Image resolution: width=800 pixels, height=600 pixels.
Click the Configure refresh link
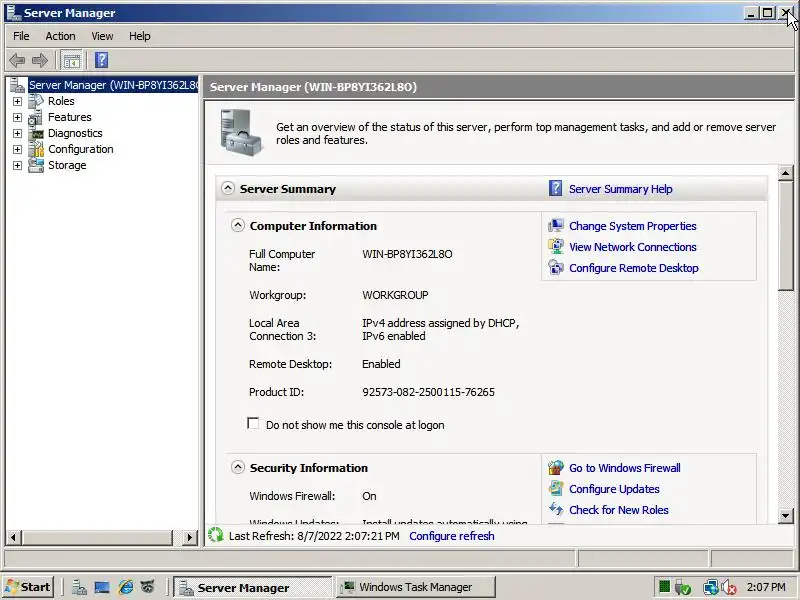(x=452, y=536)
